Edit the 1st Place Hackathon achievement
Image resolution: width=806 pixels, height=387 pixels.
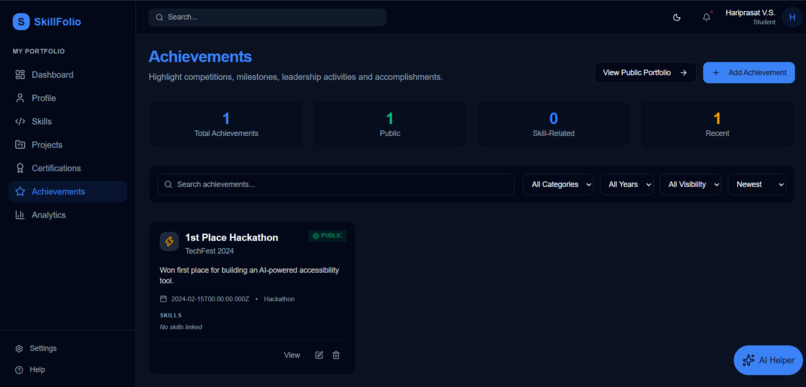319,355
